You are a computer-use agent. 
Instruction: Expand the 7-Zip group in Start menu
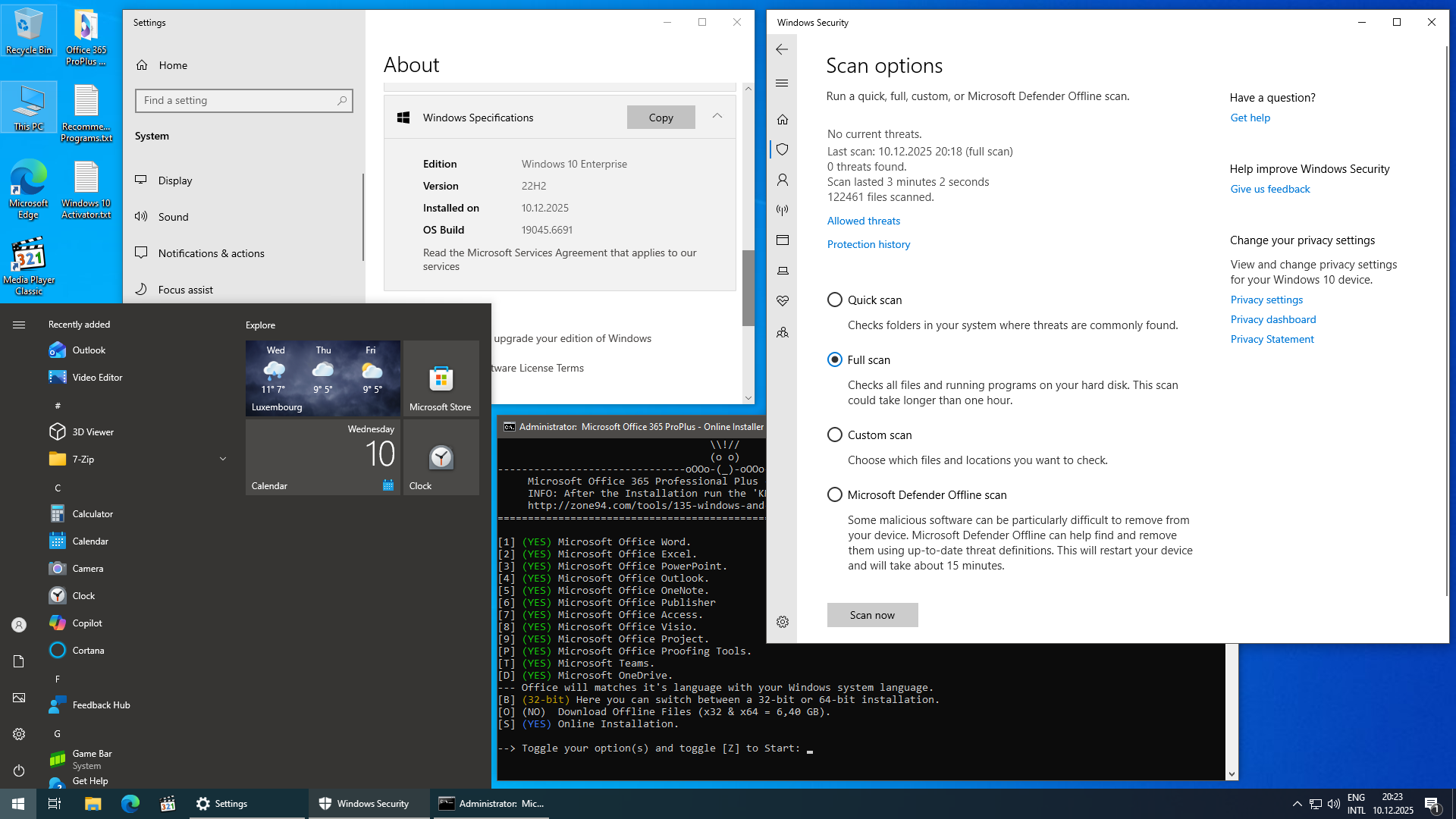[x=222, y=459]
